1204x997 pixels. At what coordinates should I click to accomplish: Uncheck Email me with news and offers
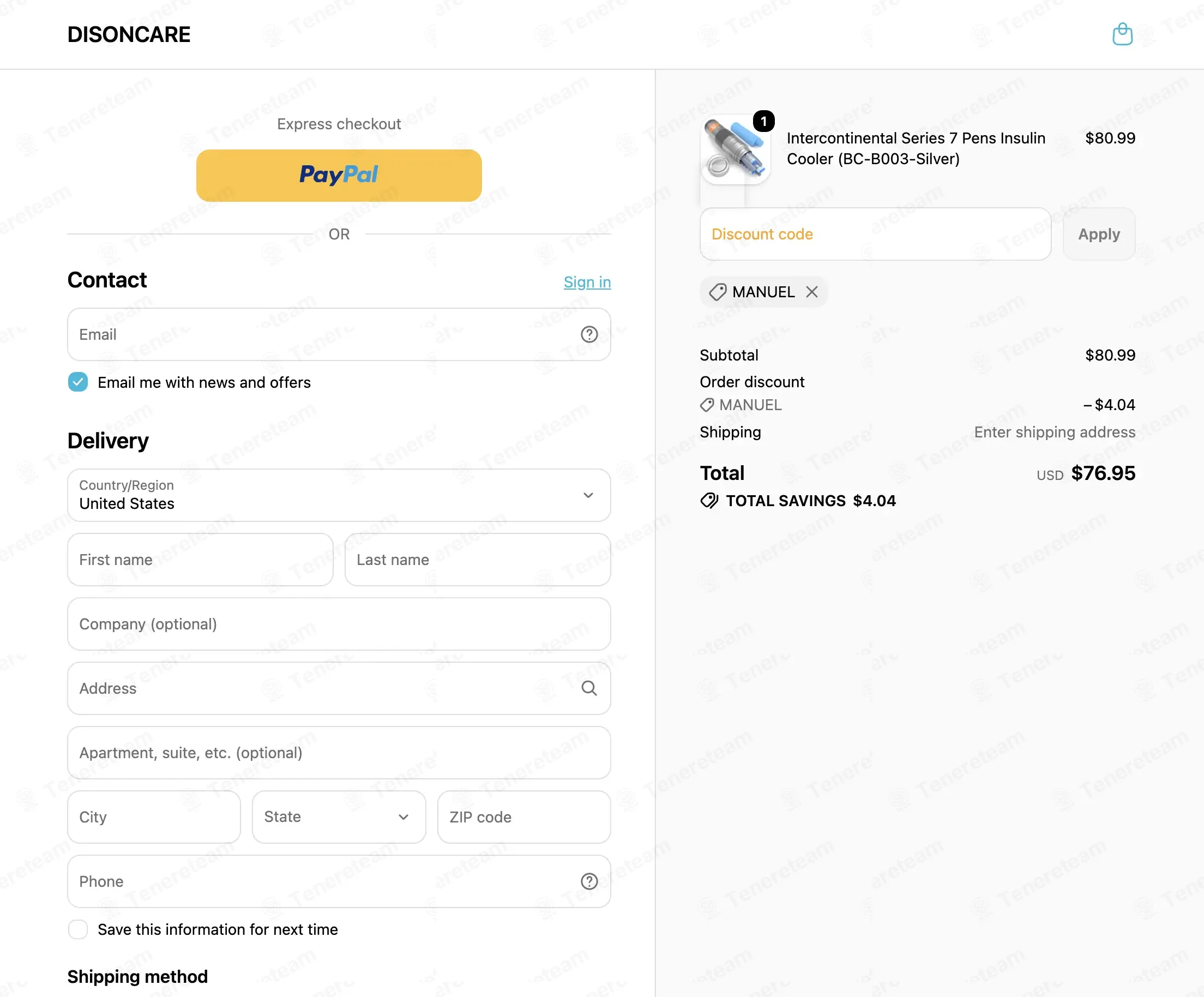(78, 382)
